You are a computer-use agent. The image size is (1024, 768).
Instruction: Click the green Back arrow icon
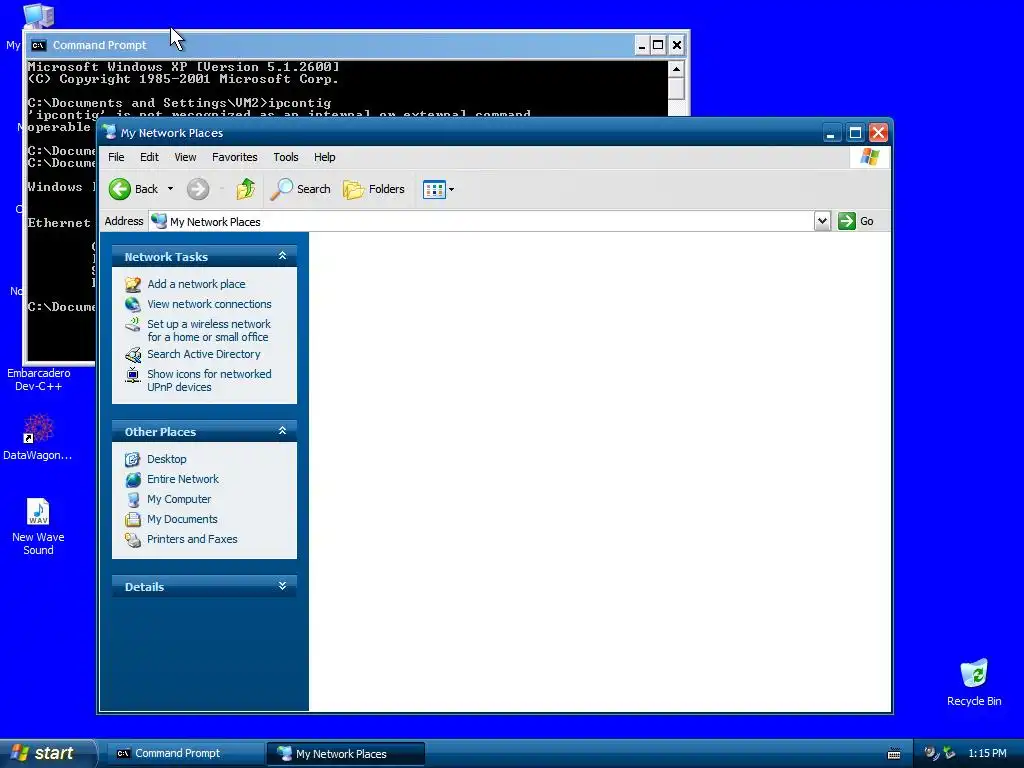[120, 189]
